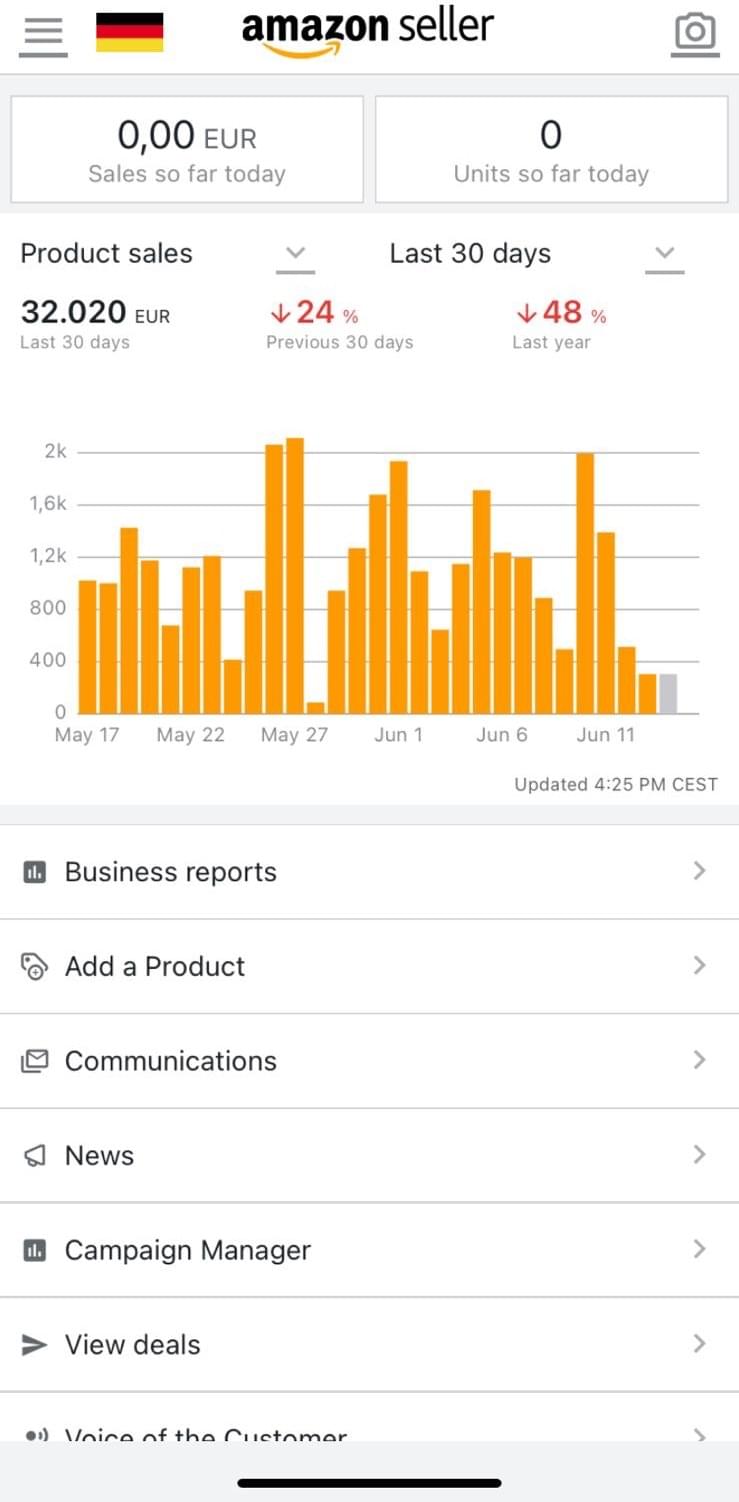
Task: Select the gray bar in sales chart
Action: click(668, 693)
